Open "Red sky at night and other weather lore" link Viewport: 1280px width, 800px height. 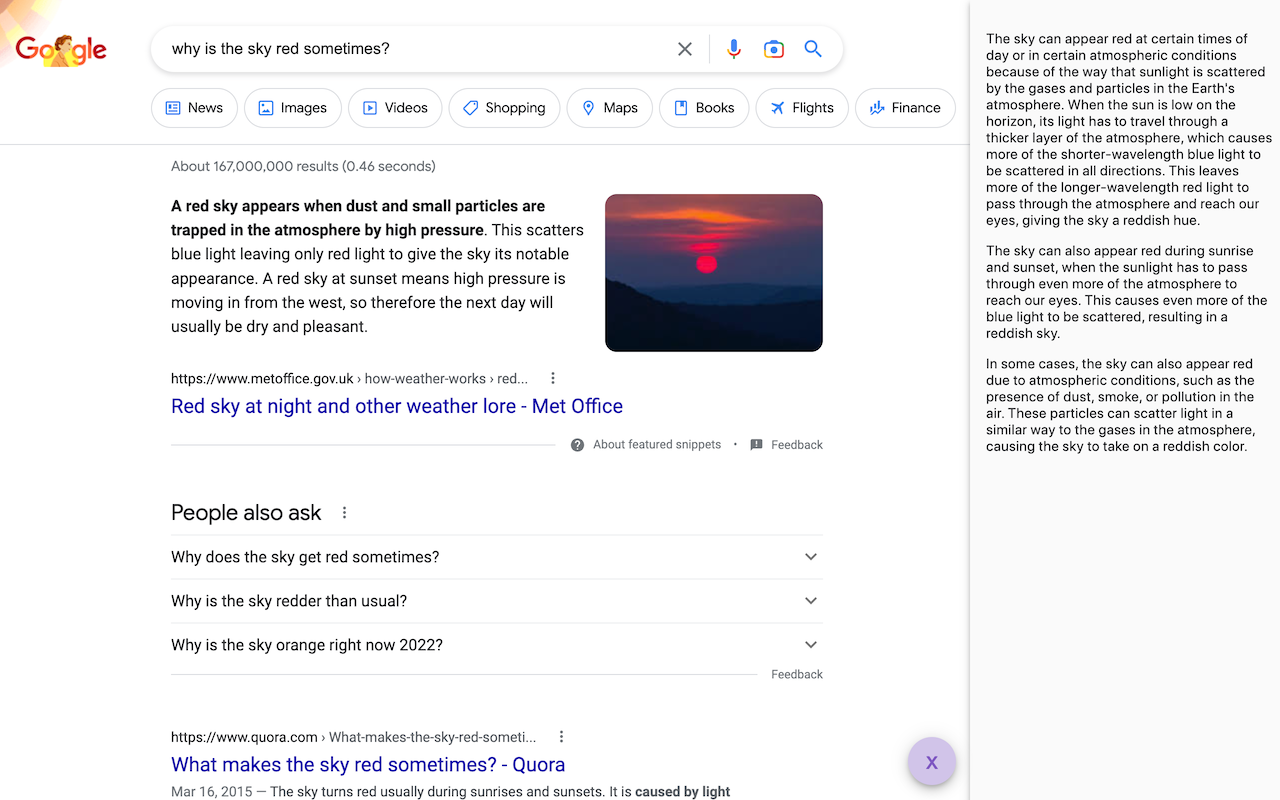point(397,406)
